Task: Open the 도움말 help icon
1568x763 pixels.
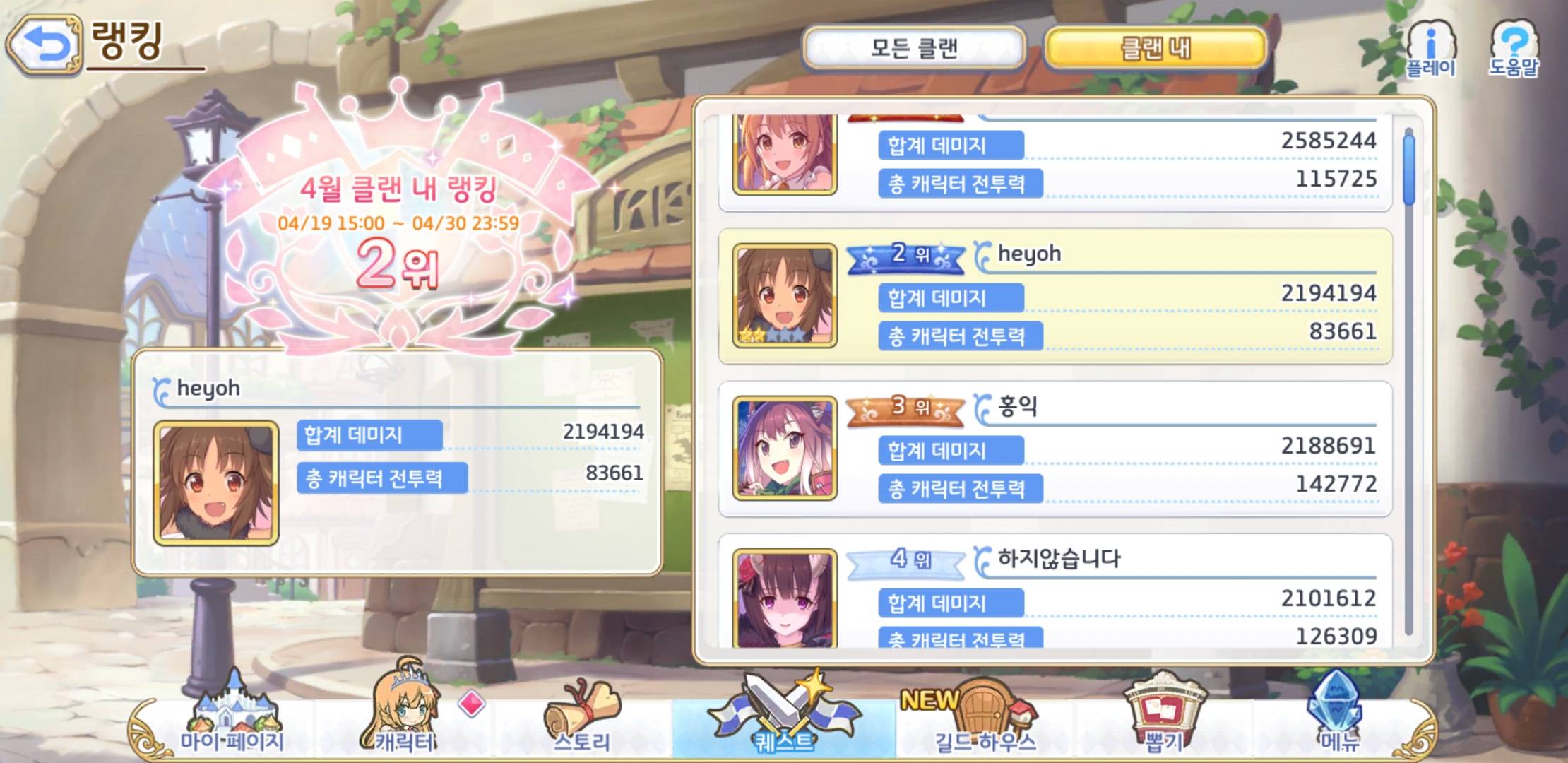Action: point(1514,48)
